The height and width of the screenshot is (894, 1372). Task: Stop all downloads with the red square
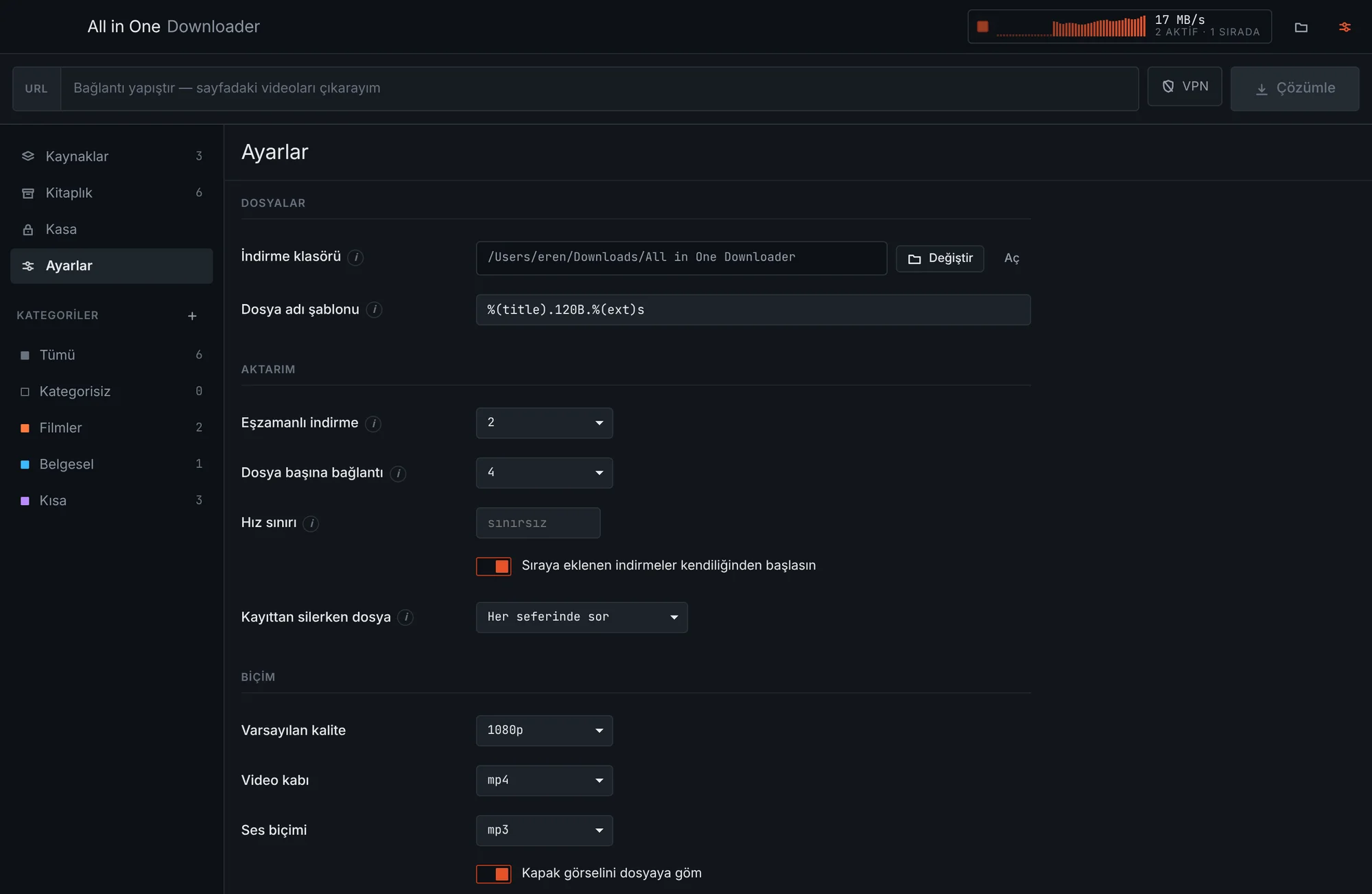tap(982, 27)
